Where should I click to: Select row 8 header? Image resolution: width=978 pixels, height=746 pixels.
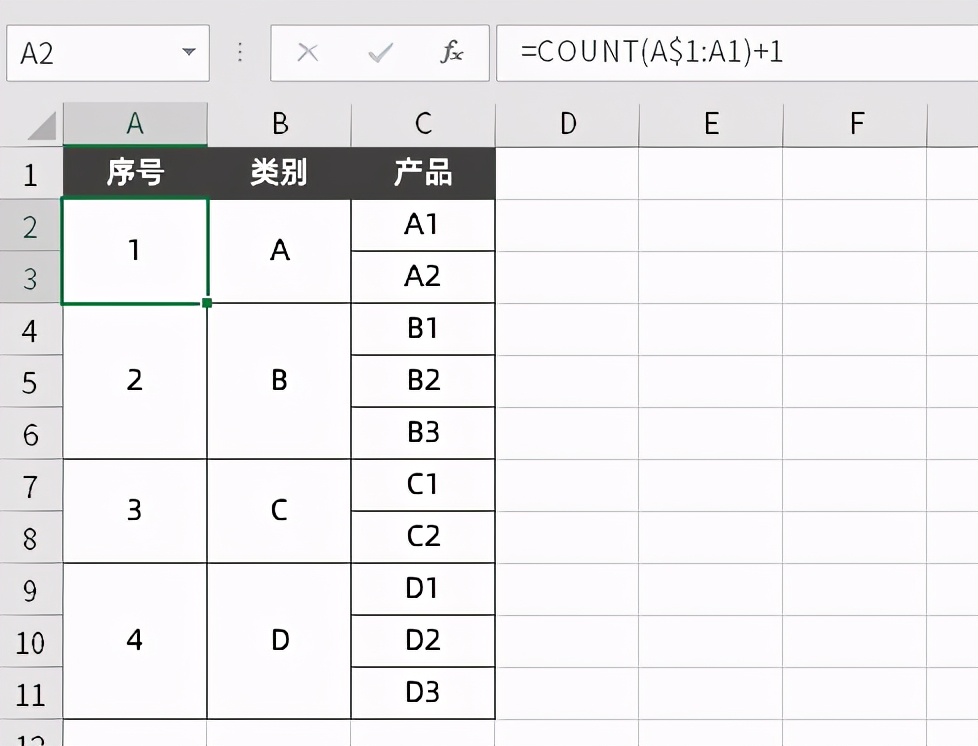coord(31,538)
